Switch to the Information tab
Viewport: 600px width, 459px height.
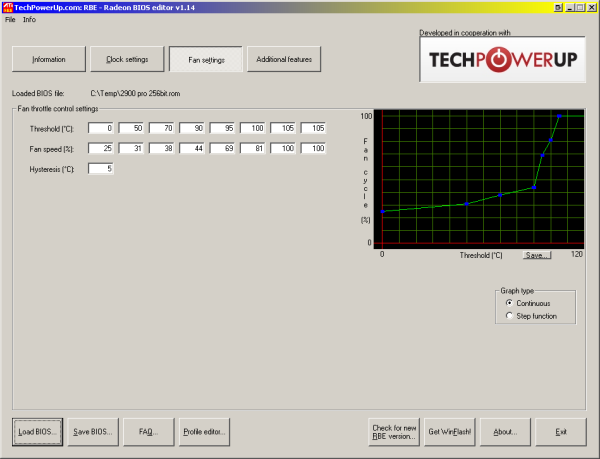49,59
